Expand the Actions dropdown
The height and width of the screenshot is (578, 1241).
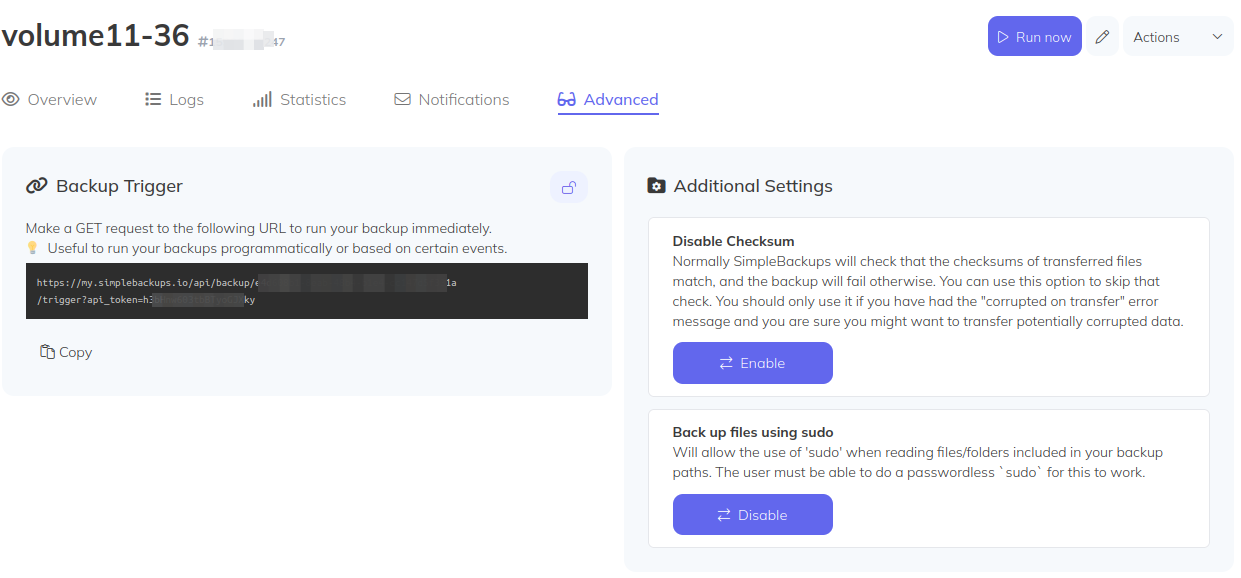tap(1178, 37)
